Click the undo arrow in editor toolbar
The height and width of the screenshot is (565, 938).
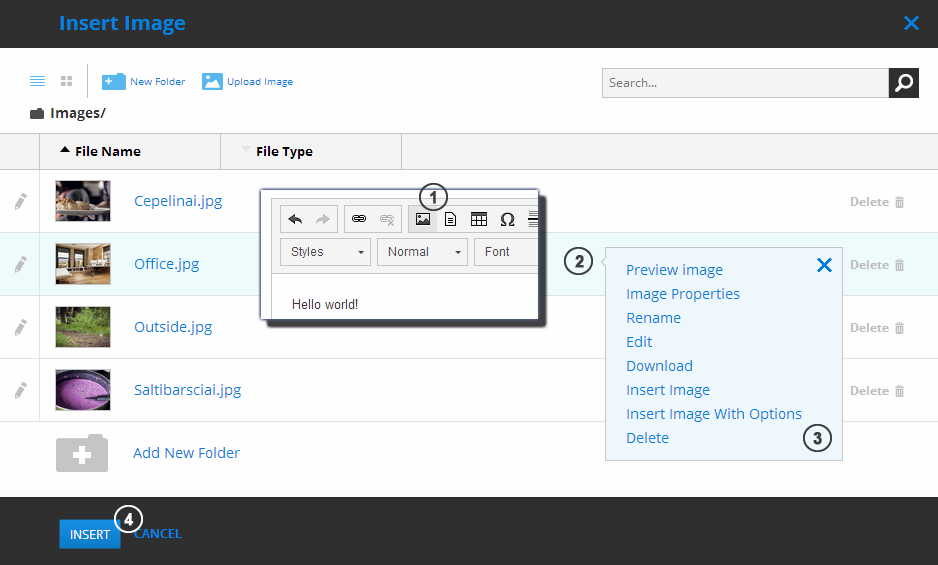(x=295, y=219)
